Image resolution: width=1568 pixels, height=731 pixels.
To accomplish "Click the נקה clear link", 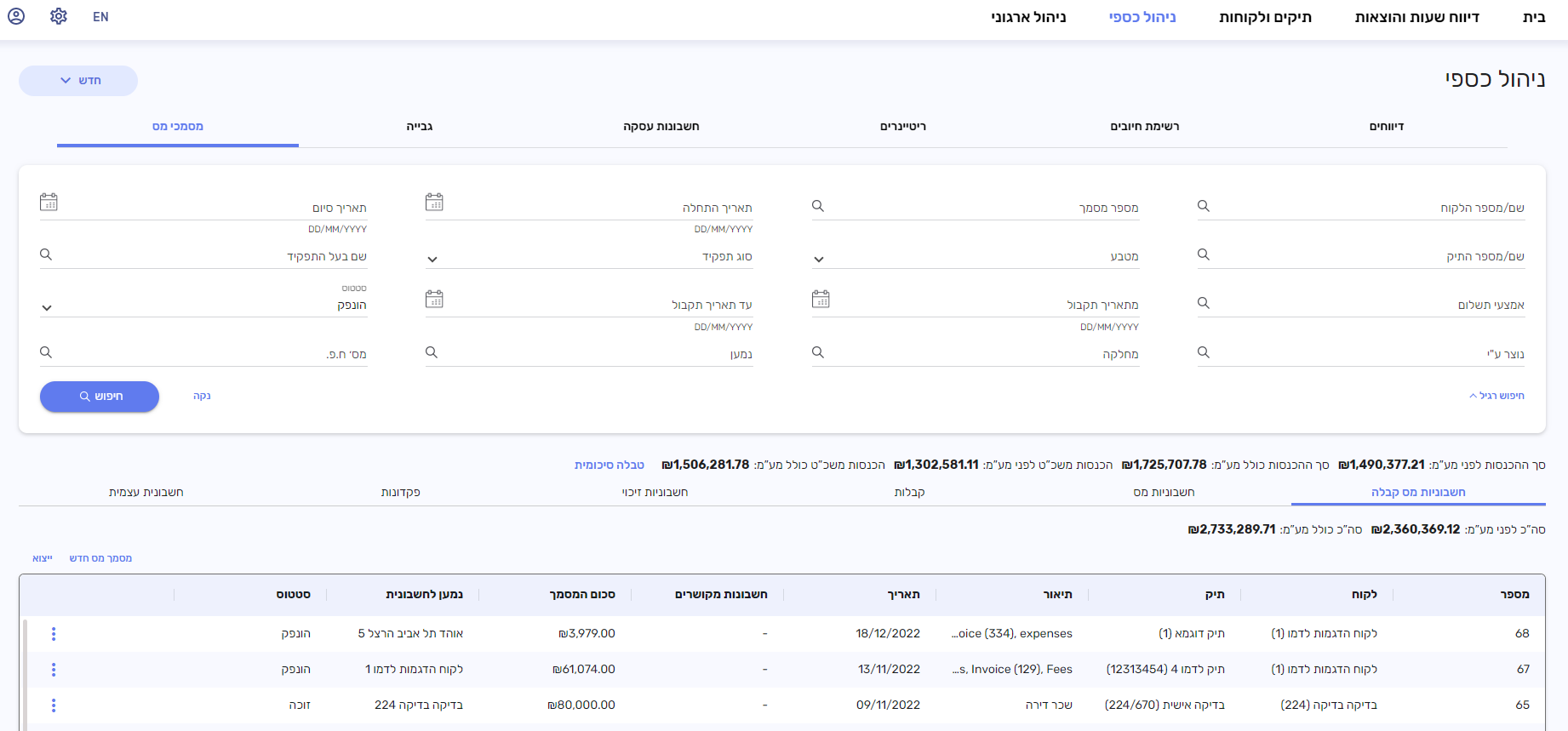I will 202,396.
